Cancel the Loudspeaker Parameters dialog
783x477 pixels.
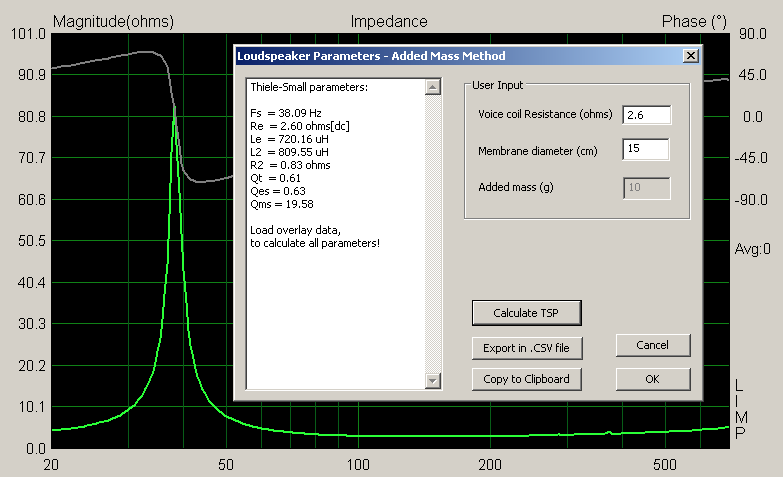click(x=653, y=345)
